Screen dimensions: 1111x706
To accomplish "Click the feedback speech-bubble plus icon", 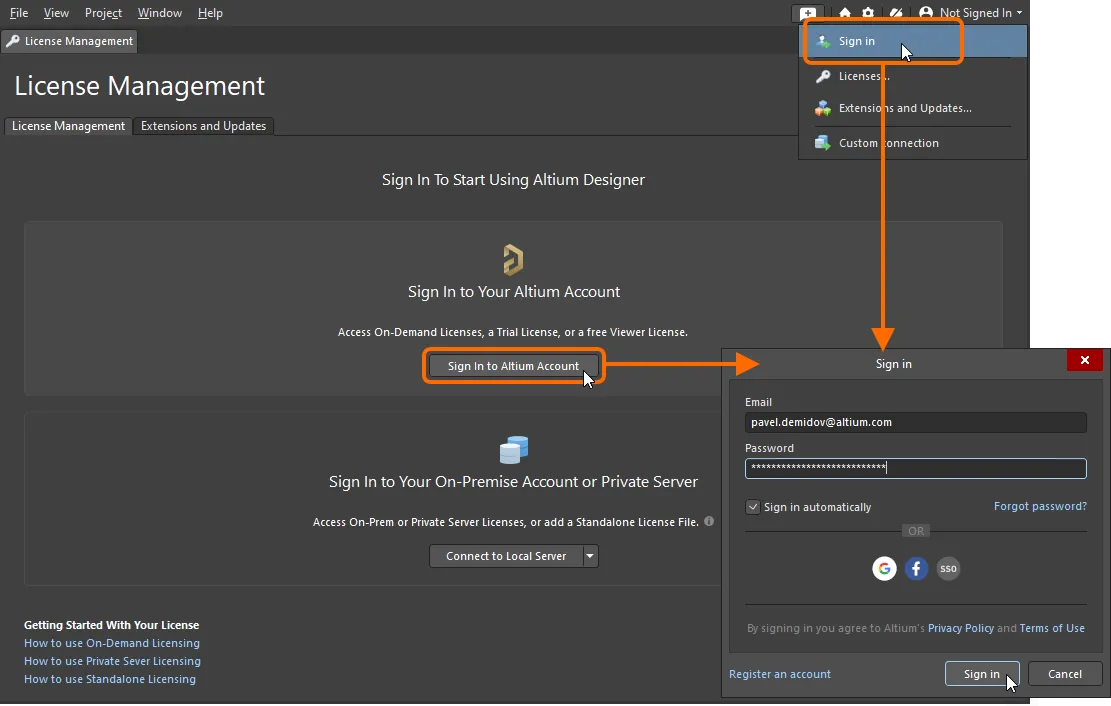I will [x=807, y=13].
